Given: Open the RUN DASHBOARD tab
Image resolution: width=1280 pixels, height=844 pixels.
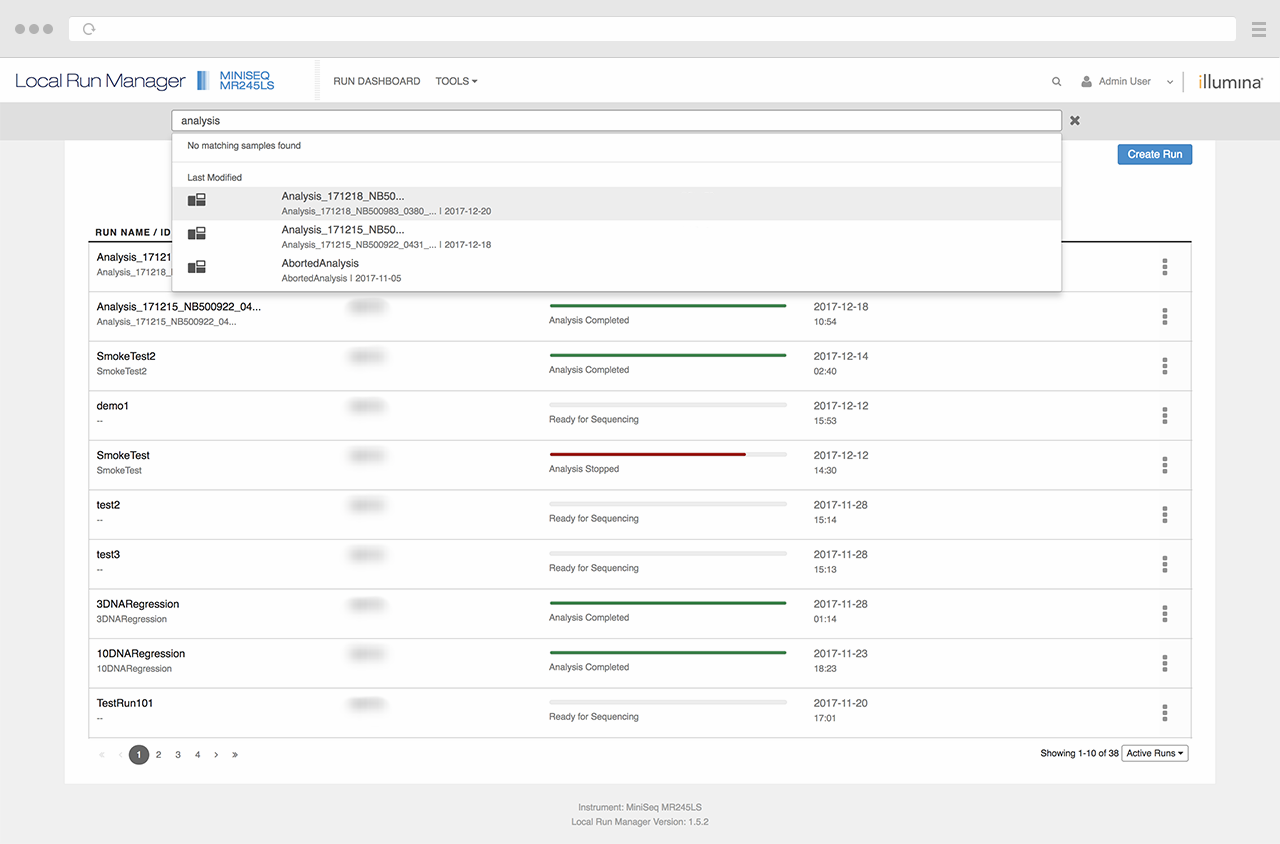Looking at the screenshot, I should point(376,81).
